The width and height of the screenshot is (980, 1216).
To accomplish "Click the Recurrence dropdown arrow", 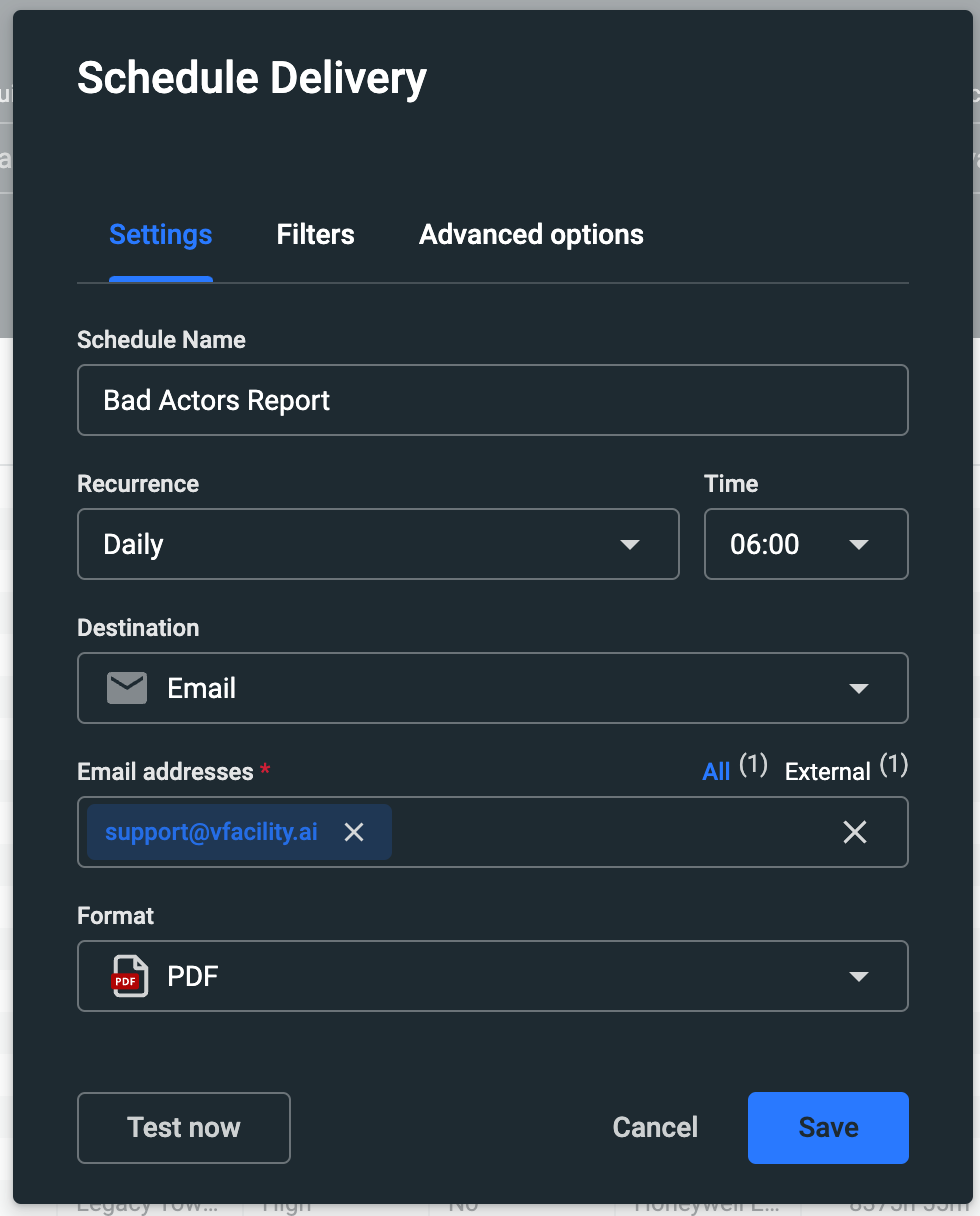I will click(629, 545).
